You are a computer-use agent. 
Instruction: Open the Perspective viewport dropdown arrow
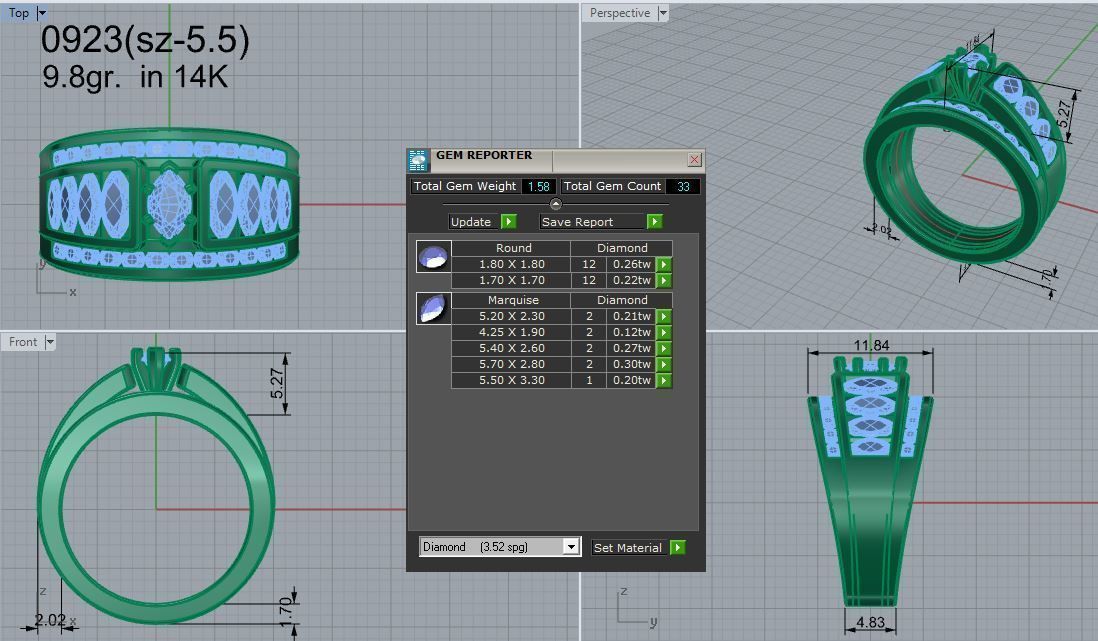(662, 13)
